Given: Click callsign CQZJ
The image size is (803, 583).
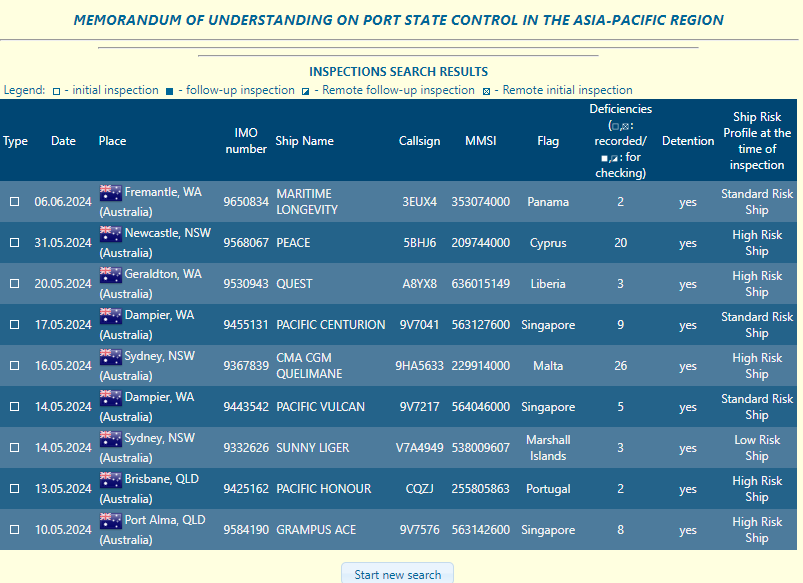Looking at the screenshot, I should pyautogui.click(x=419, y=488).
